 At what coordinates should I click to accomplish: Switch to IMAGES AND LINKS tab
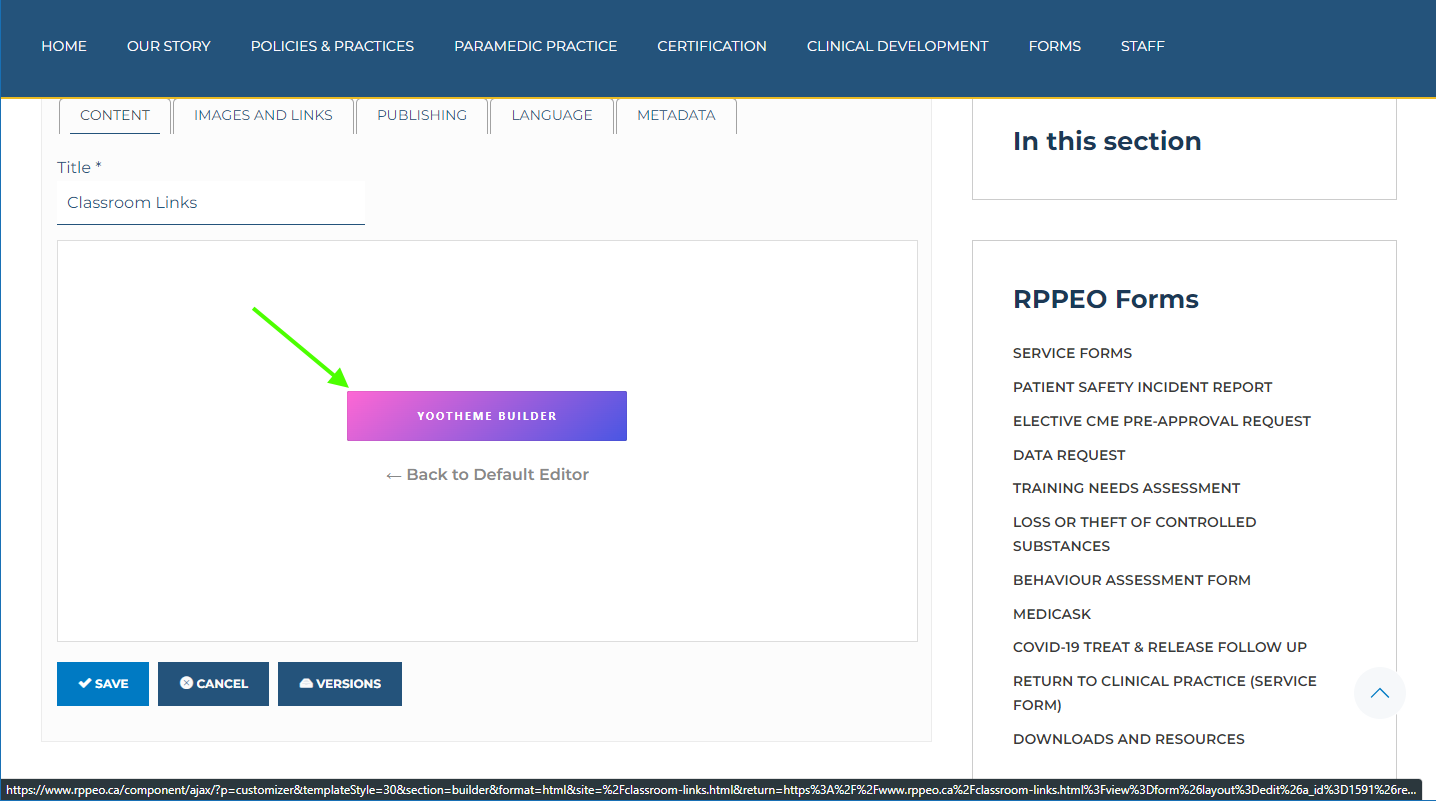(263, 115)
